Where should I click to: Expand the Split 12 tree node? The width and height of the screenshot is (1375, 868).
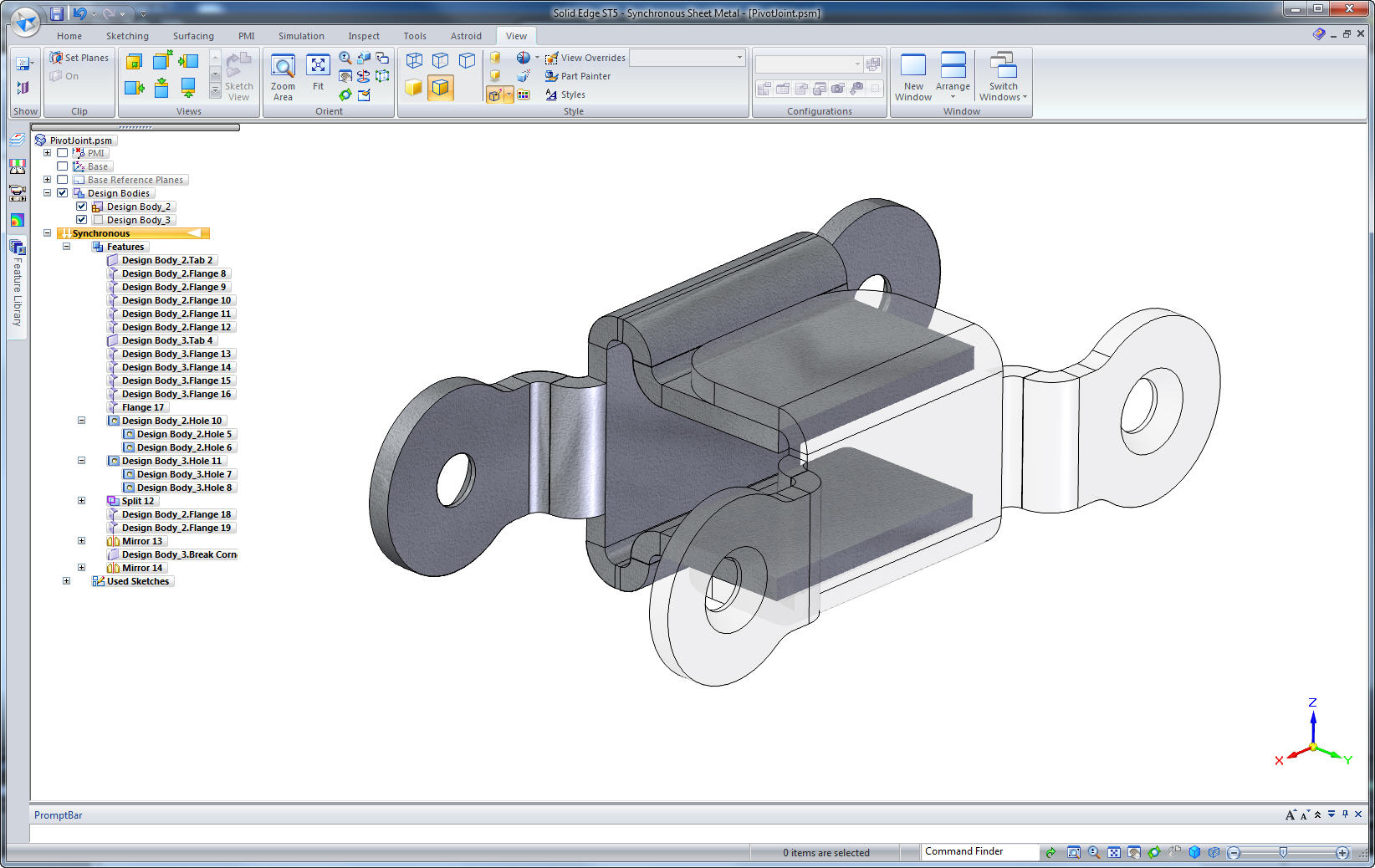point(81,500)
